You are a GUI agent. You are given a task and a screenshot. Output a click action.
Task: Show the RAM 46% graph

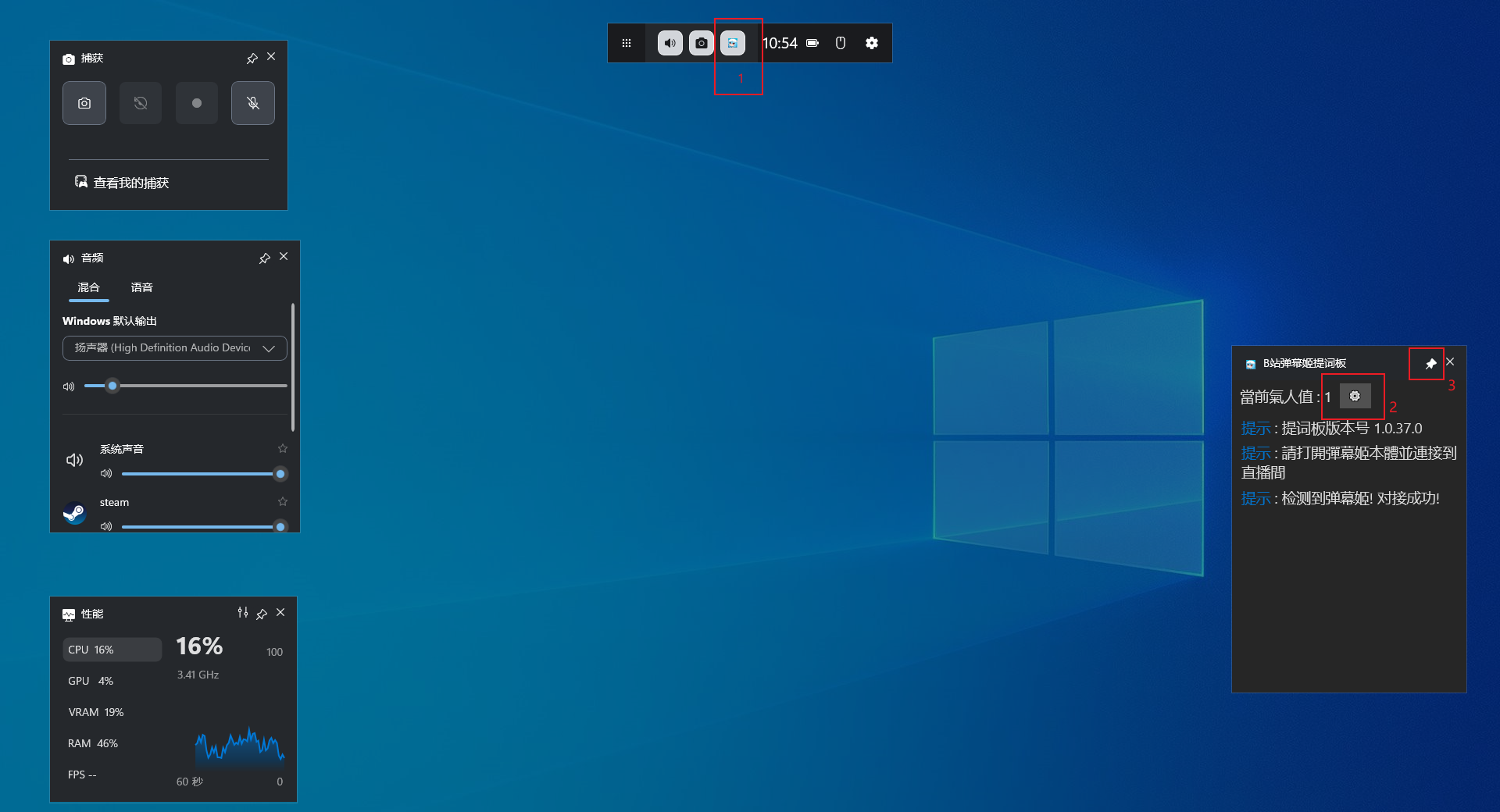tap(93, 743)
